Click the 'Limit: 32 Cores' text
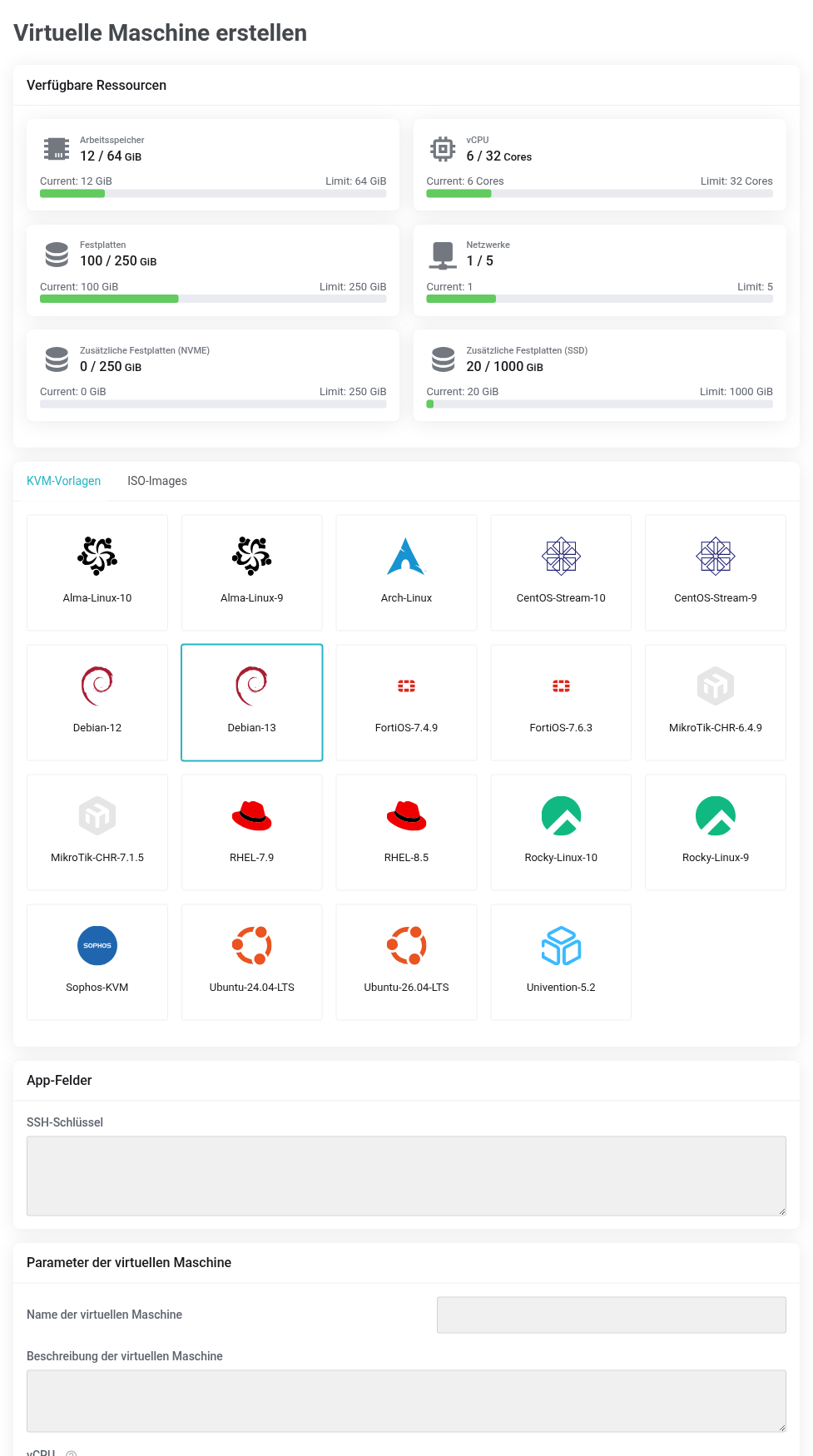 pos(736,181)
